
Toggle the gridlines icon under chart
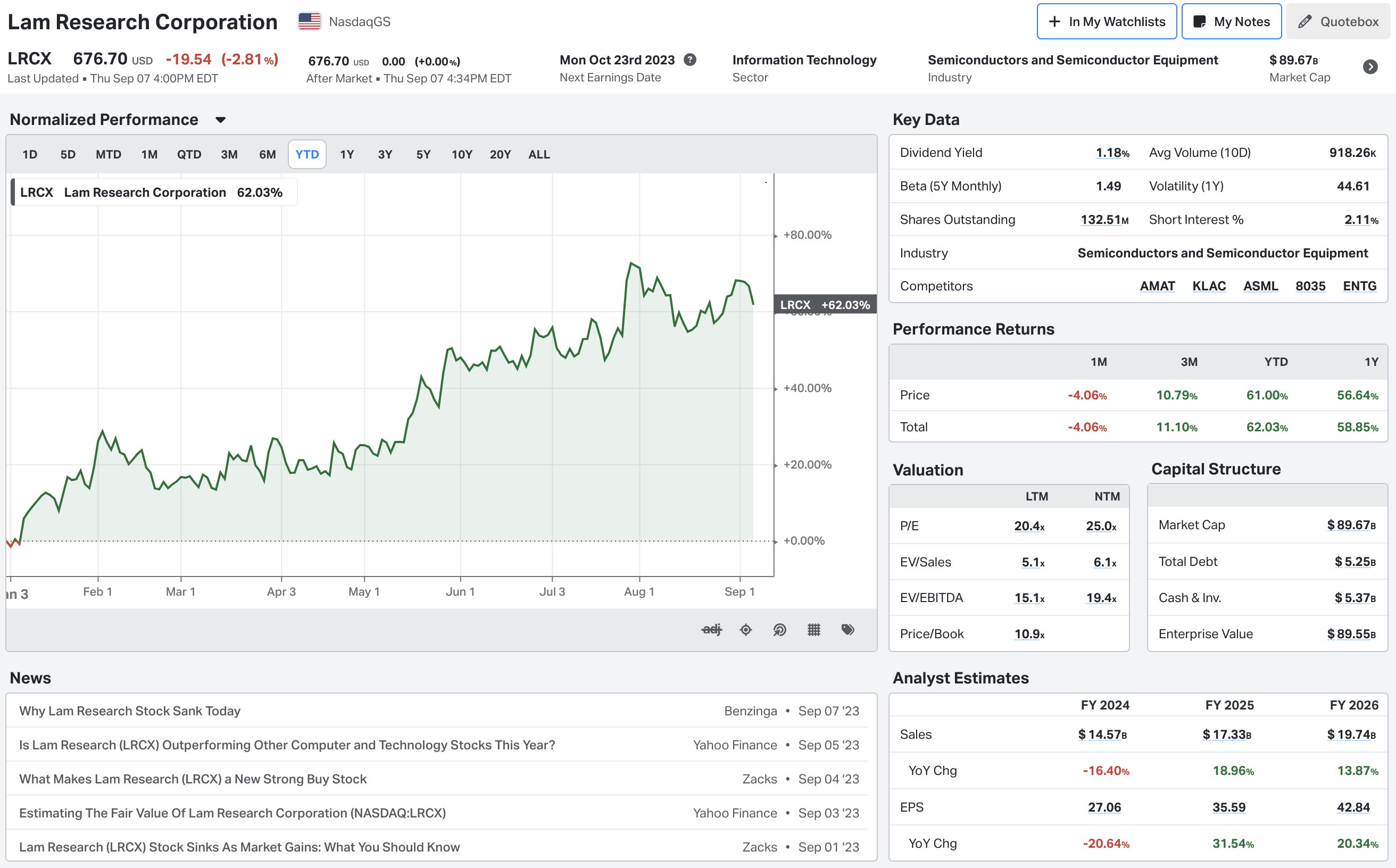pos(813,630)
